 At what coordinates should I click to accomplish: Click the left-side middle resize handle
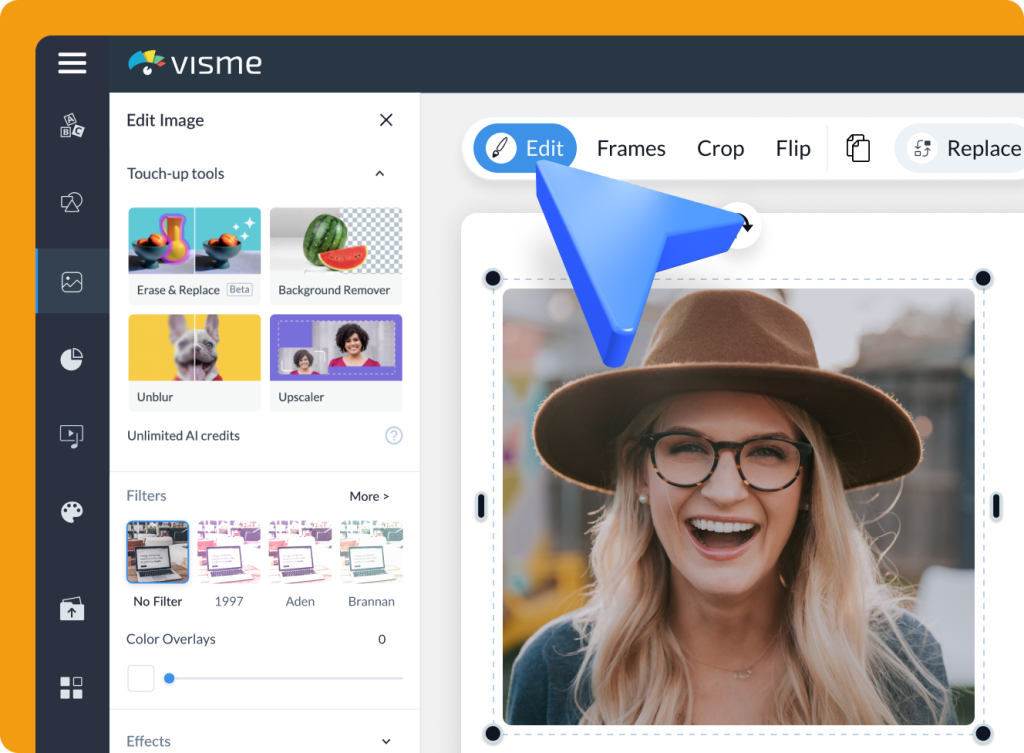coord(481,505)
